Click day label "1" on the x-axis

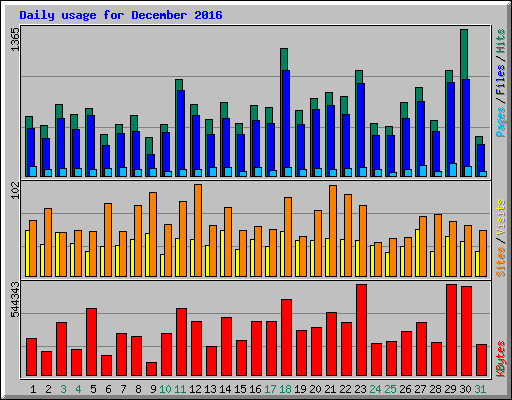tap(33, 389)
